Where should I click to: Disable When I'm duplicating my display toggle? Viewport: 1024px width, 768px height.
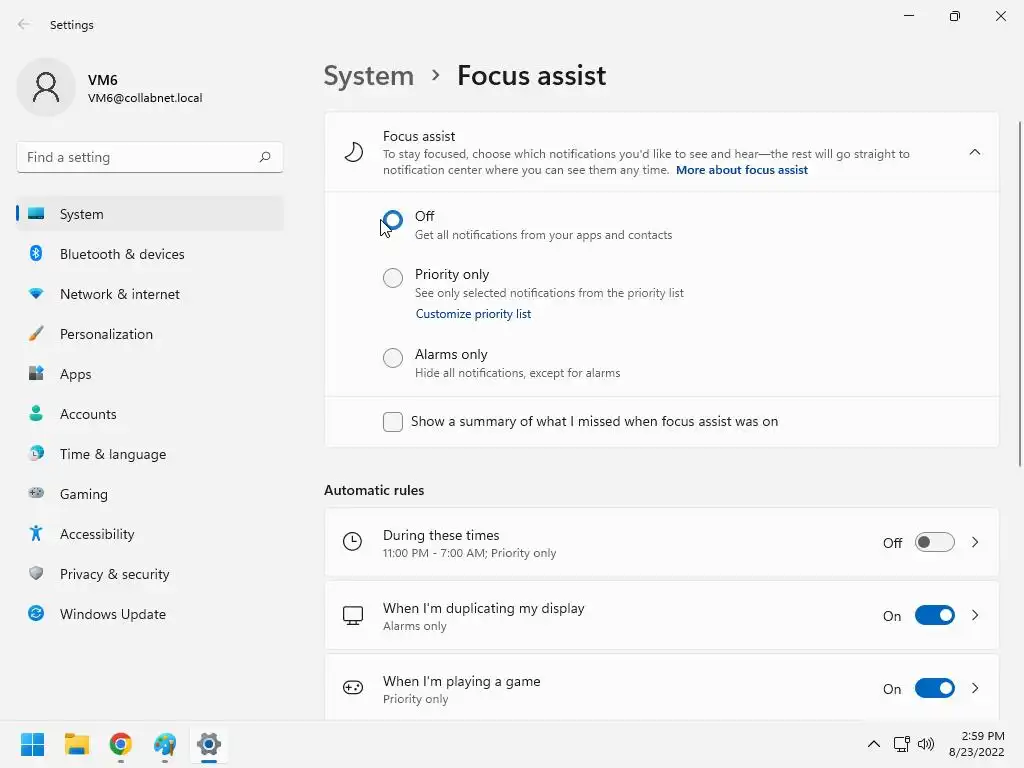(934, 616)
